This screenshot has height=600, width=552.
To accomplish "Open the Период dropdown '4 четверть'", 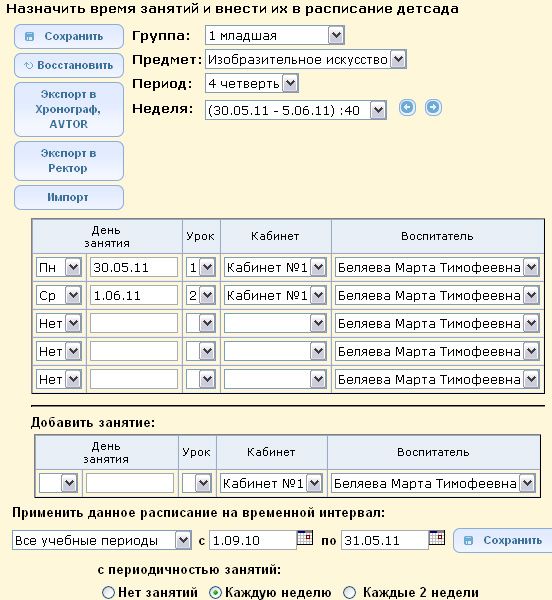I will coord(252,83).
